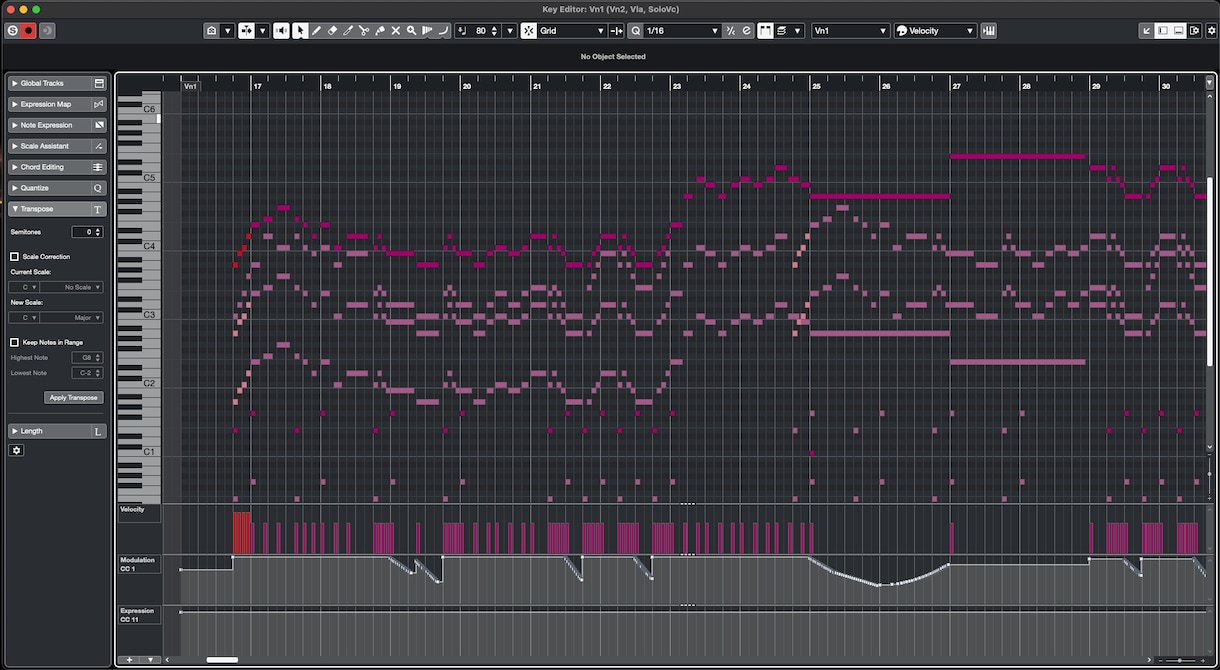Select the Line tool
Screen dimensions: 1220x670
coord(443,31)
